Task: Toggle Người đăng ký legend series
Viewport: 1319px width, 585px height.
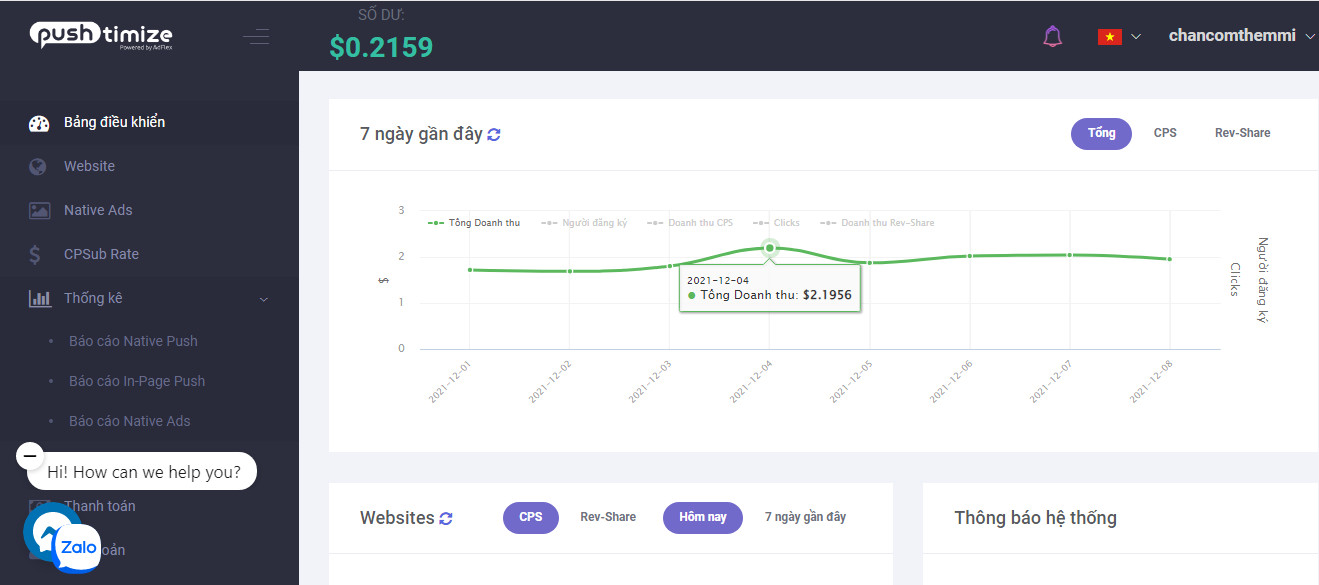Action: click(x=584, y=223)
